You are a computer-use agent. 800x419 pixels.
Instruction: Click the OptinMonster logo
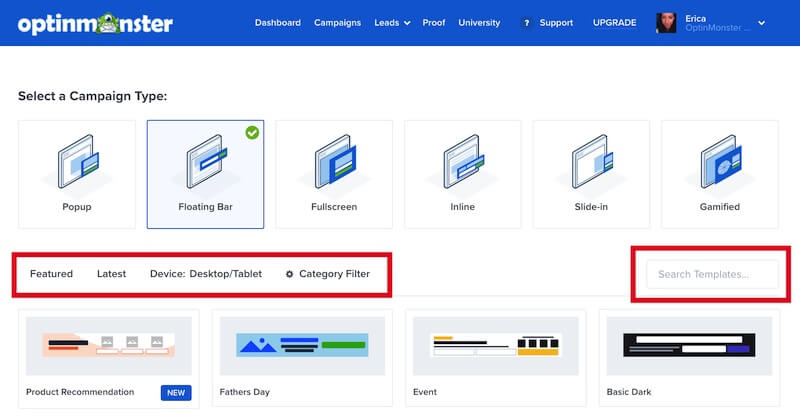click(95, 23)
